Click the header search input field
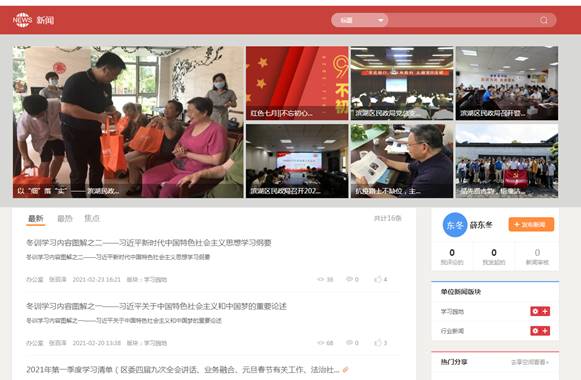The image size is (581, 380). tap(463, 20)
